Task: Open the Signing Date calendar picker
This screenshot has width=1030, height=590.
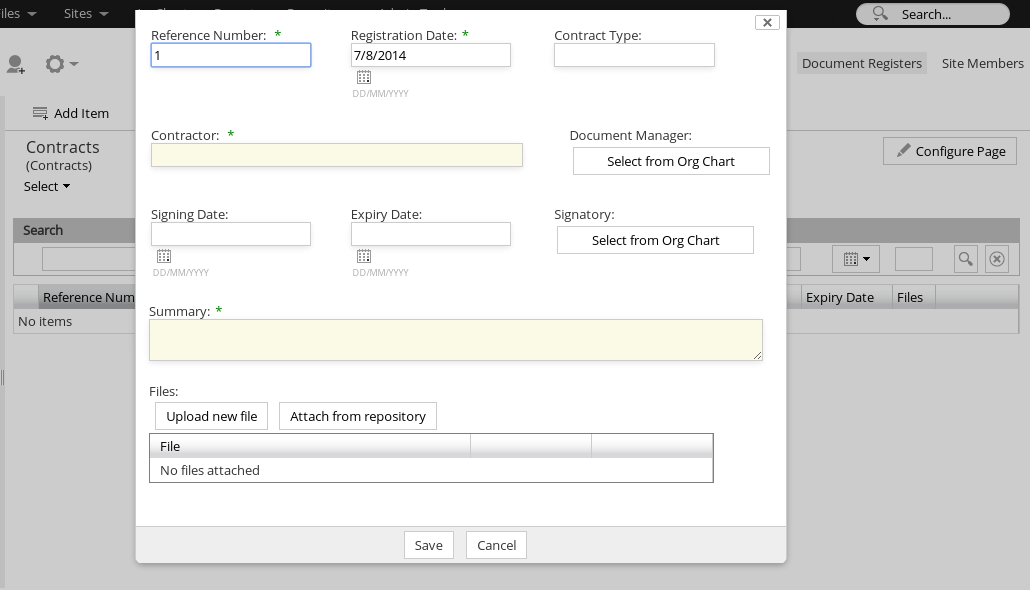Action: click(x=164, y=257)
